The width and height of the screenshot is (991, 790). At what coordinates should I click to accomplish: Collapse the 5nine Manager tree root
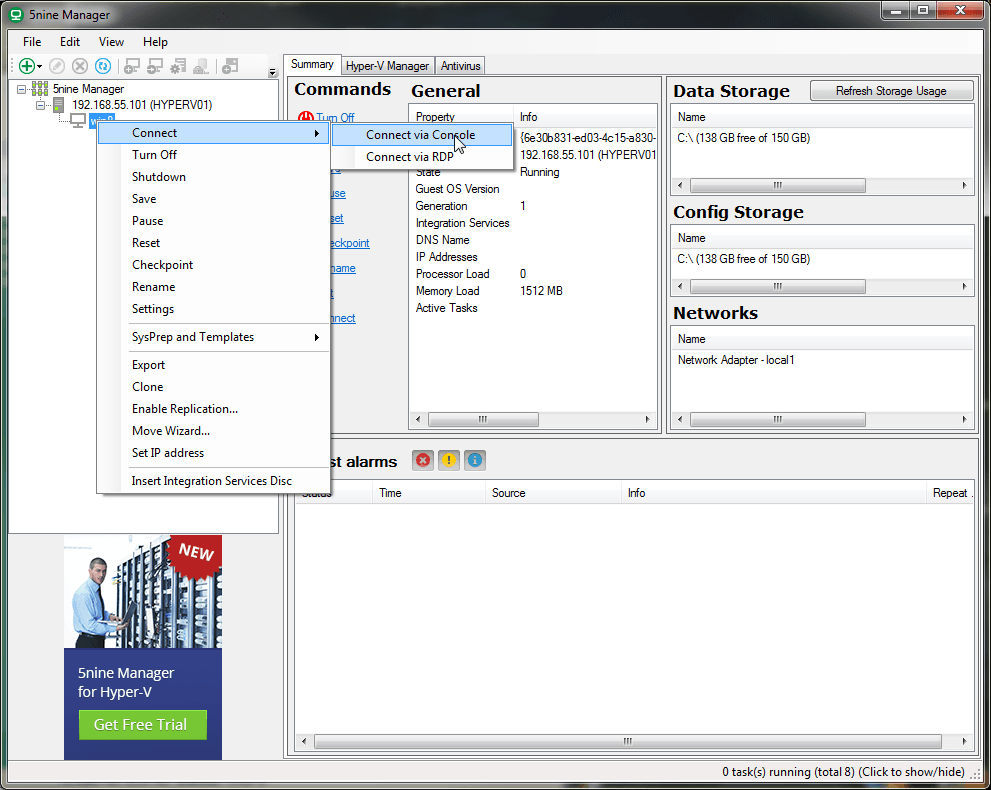22,89
